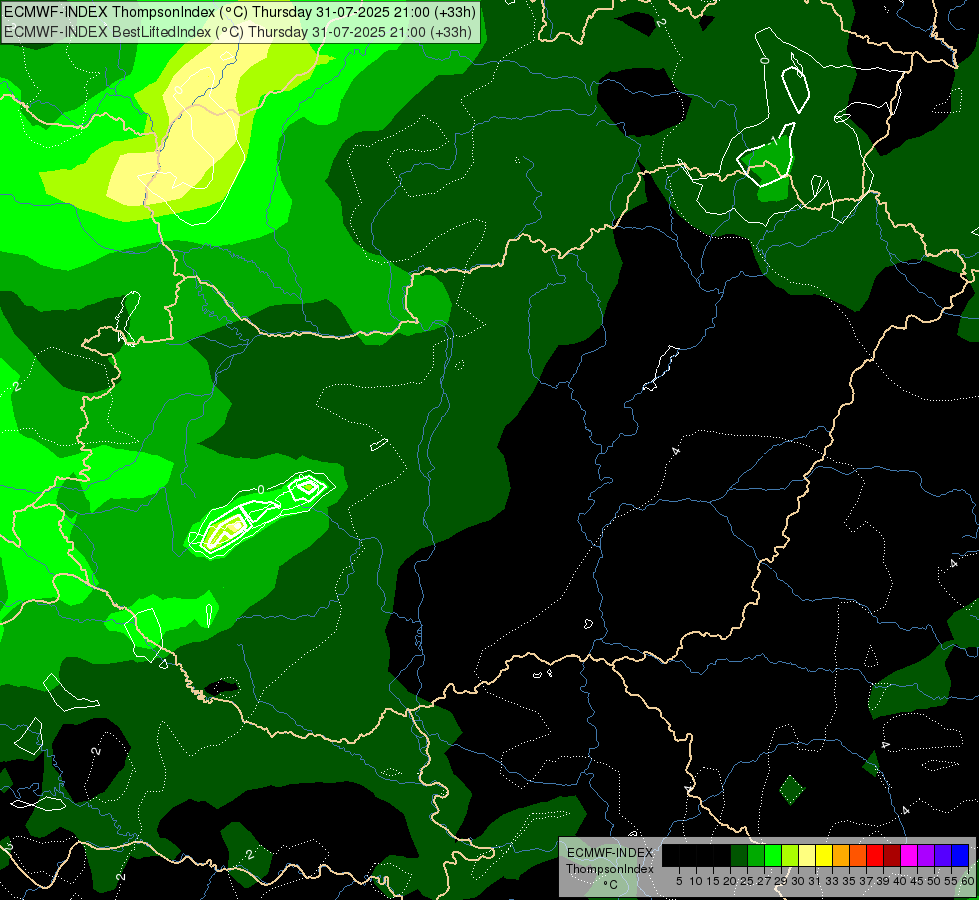Click the legend label 'ECMWF-INDEX'
The image size is (979, 900).
(x=610, y=853)
